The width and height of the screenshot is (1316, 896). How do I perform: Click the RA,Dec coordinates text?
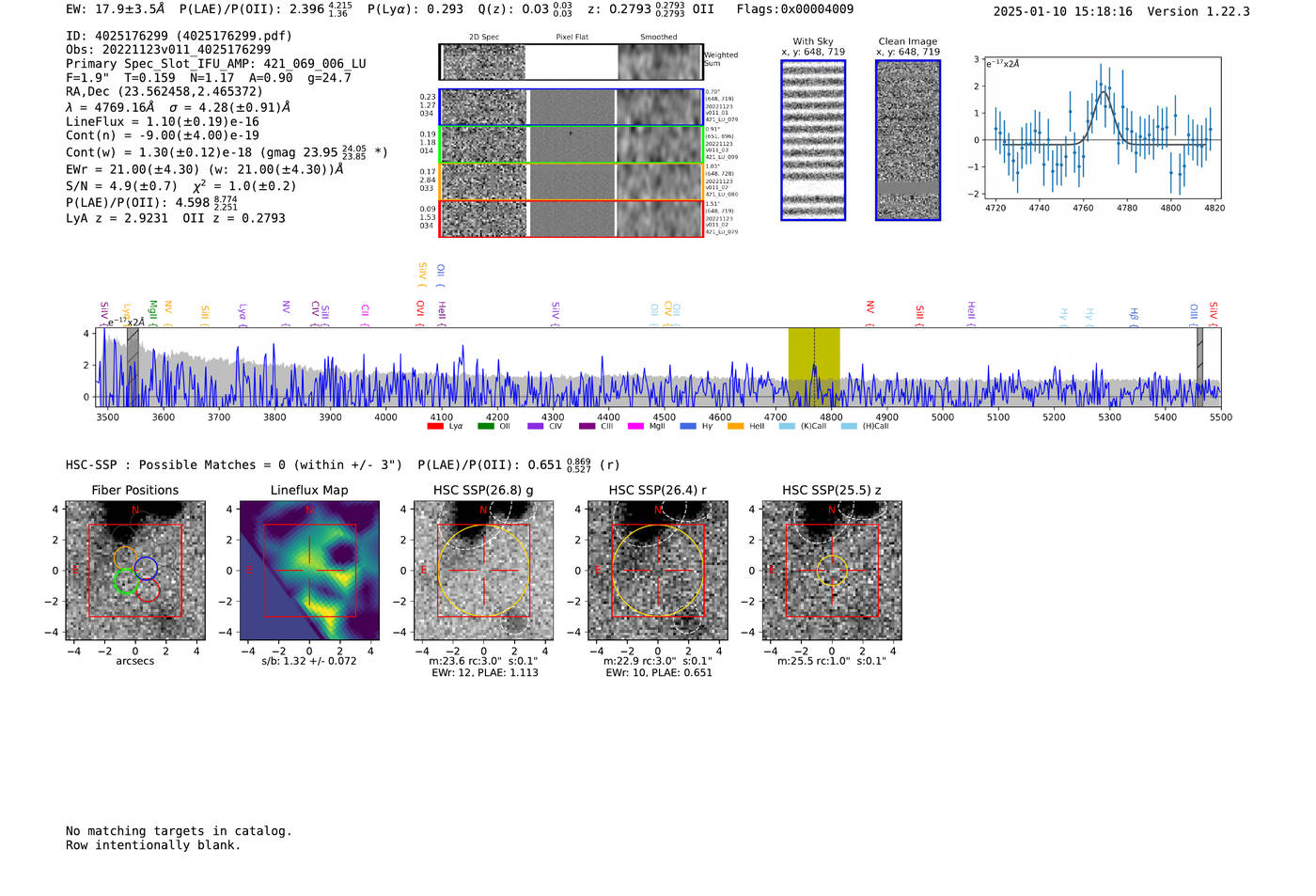point(164,91)
